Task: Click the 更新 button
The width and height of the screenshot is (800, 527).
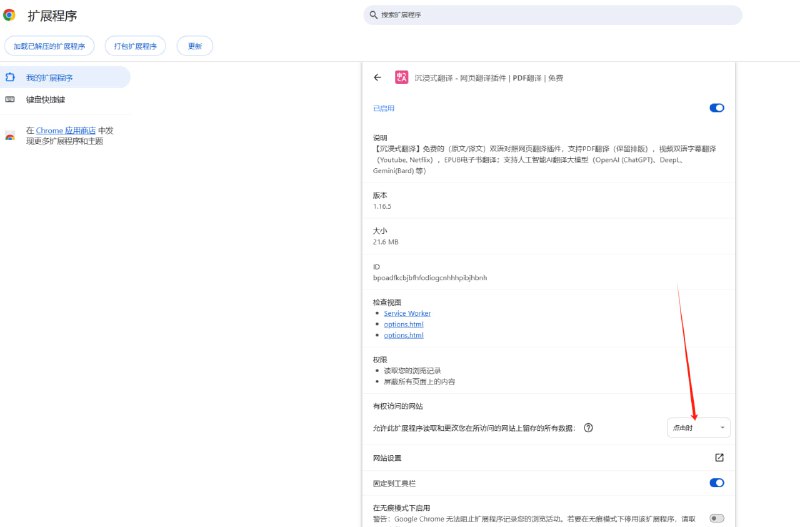Action: (x=195, y=46)
